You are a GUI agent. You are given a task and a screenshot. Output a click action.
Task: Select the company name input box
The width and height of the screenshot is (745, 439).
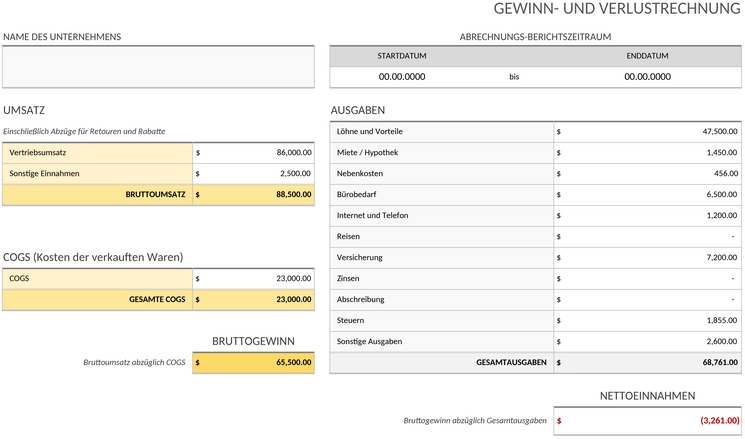(x=158, y=67)
